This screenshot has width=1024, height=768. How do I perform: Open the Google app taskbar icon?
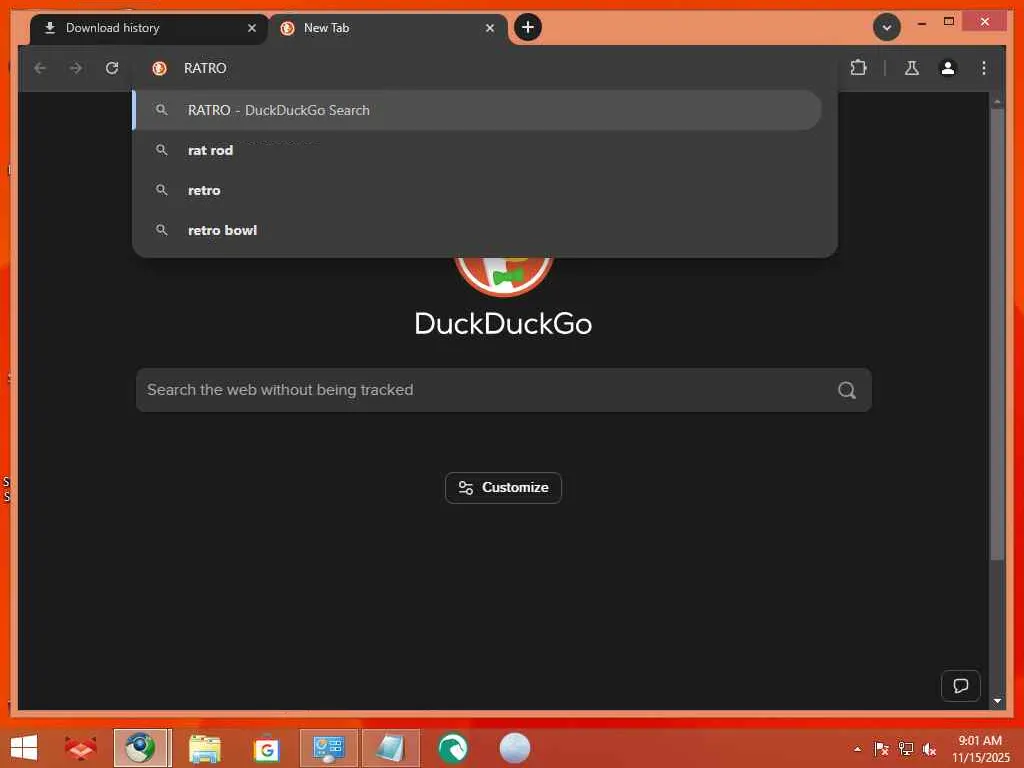(x=266, y=748)
